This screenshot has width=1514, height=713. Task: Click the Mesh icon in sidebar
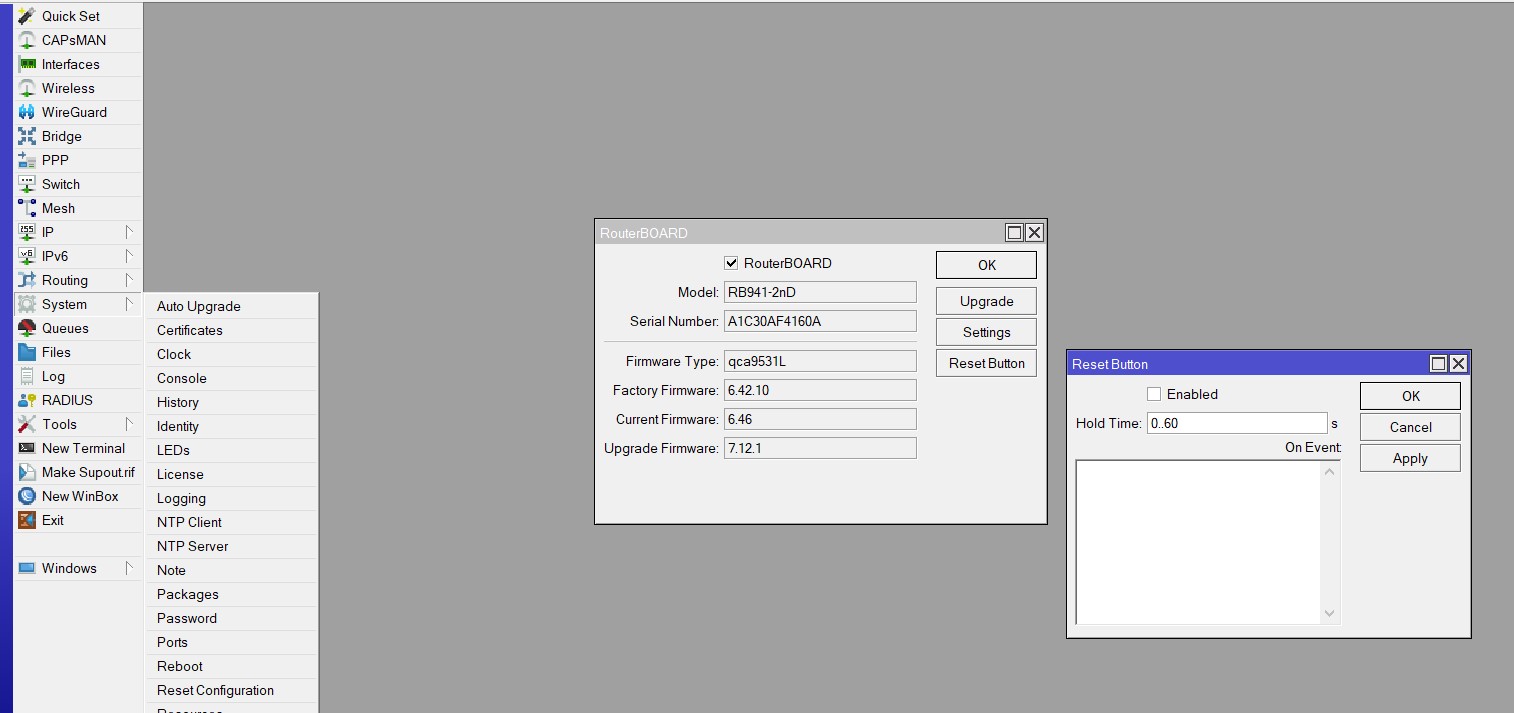click(27, 208)
